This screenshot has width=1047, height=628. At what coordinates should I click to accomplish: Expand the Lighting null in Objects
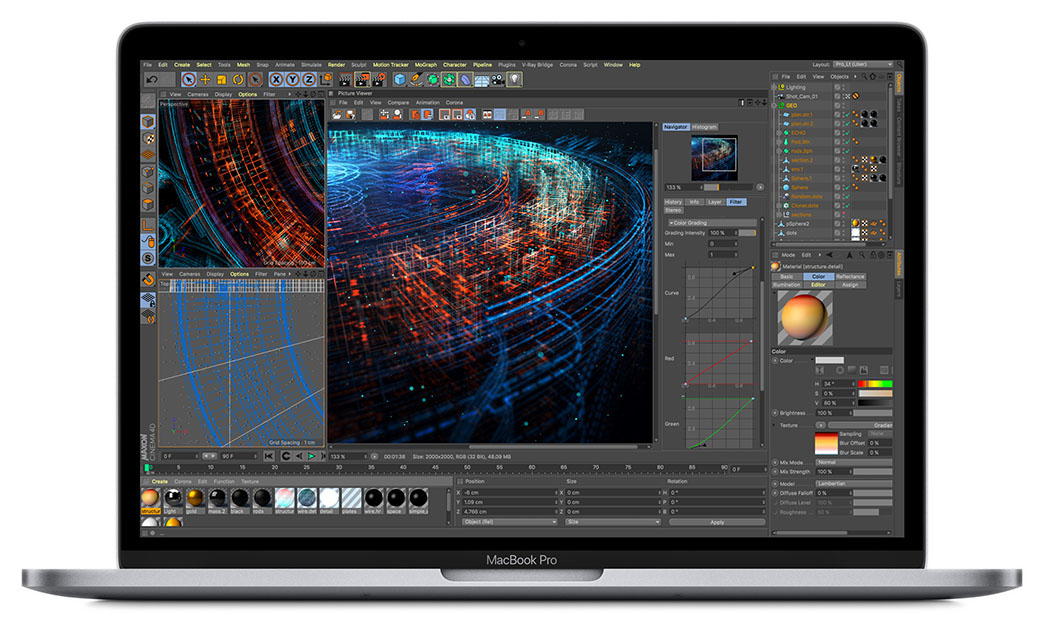point(775,87)
